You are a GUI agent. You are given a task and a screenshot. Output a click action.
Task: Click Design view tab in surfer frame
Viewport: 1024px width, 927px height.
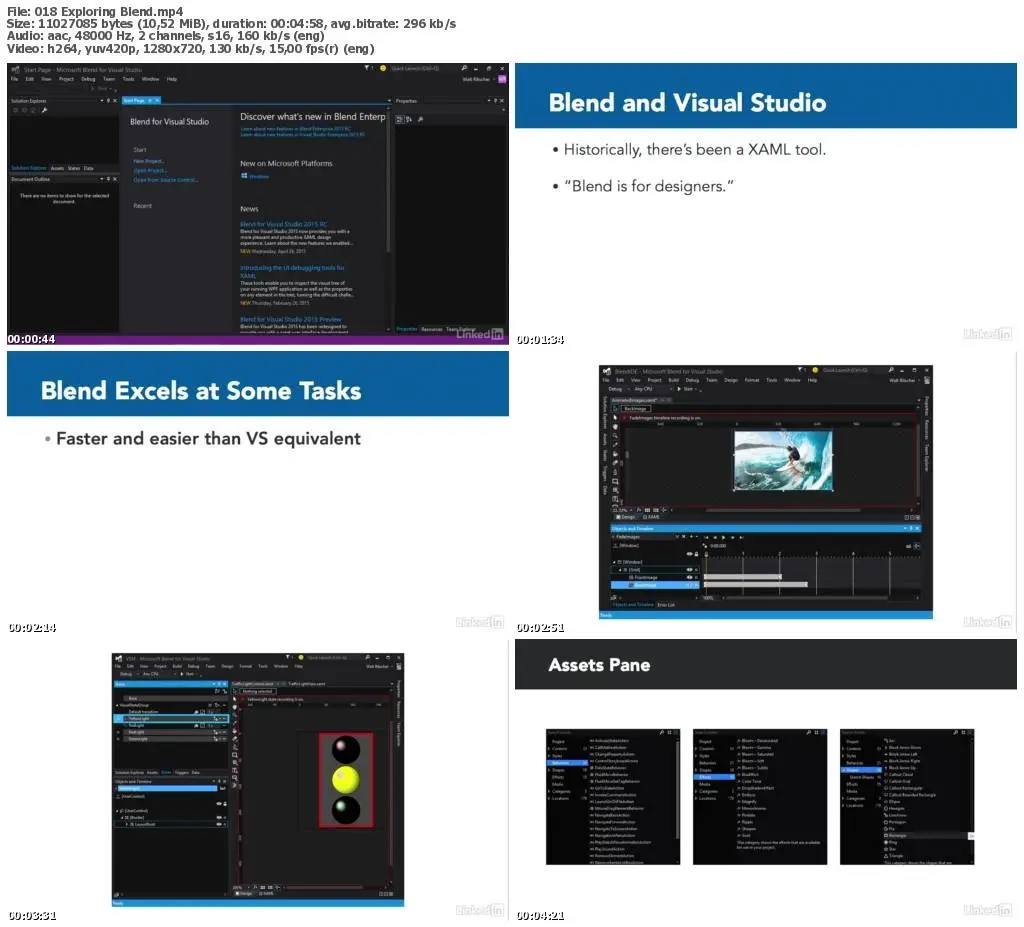pos(627,517)
